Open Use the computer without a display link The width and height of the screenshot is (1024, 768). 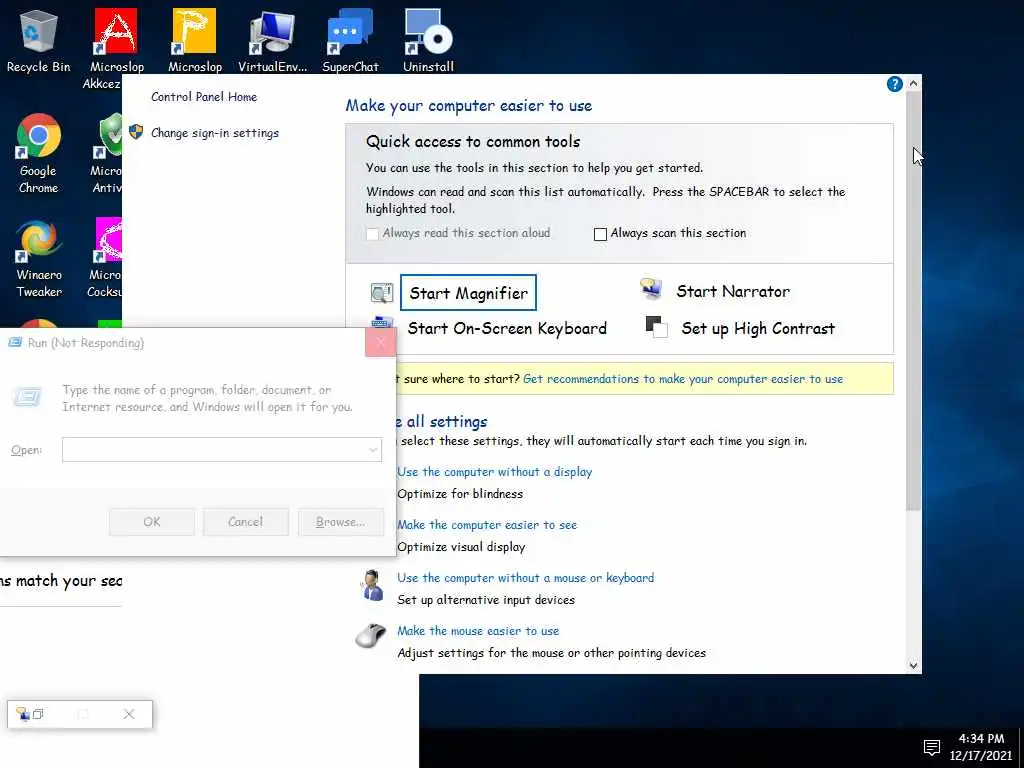(x=494, y=472)
